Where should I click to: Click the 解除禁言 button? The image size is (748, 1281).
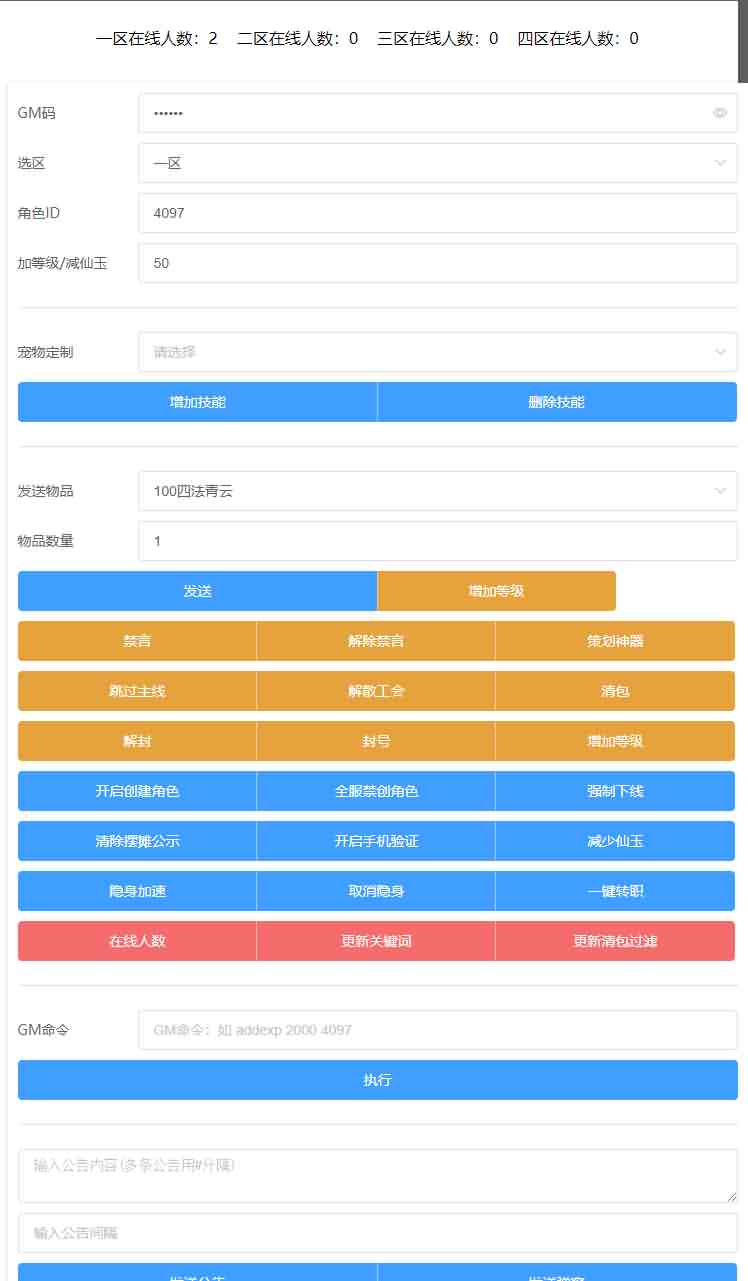tap(376, 641)
